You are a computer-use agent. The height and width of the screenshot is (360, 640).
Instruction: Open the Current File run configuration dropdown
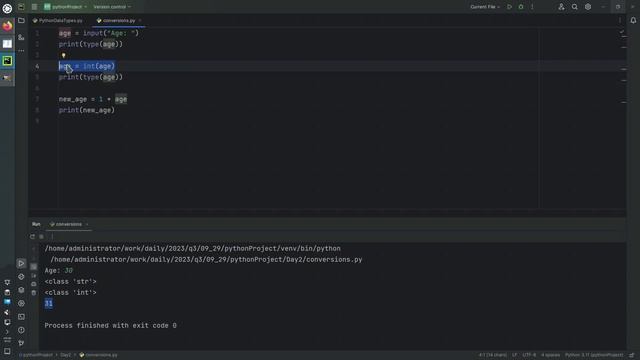[x=485, y=7]
